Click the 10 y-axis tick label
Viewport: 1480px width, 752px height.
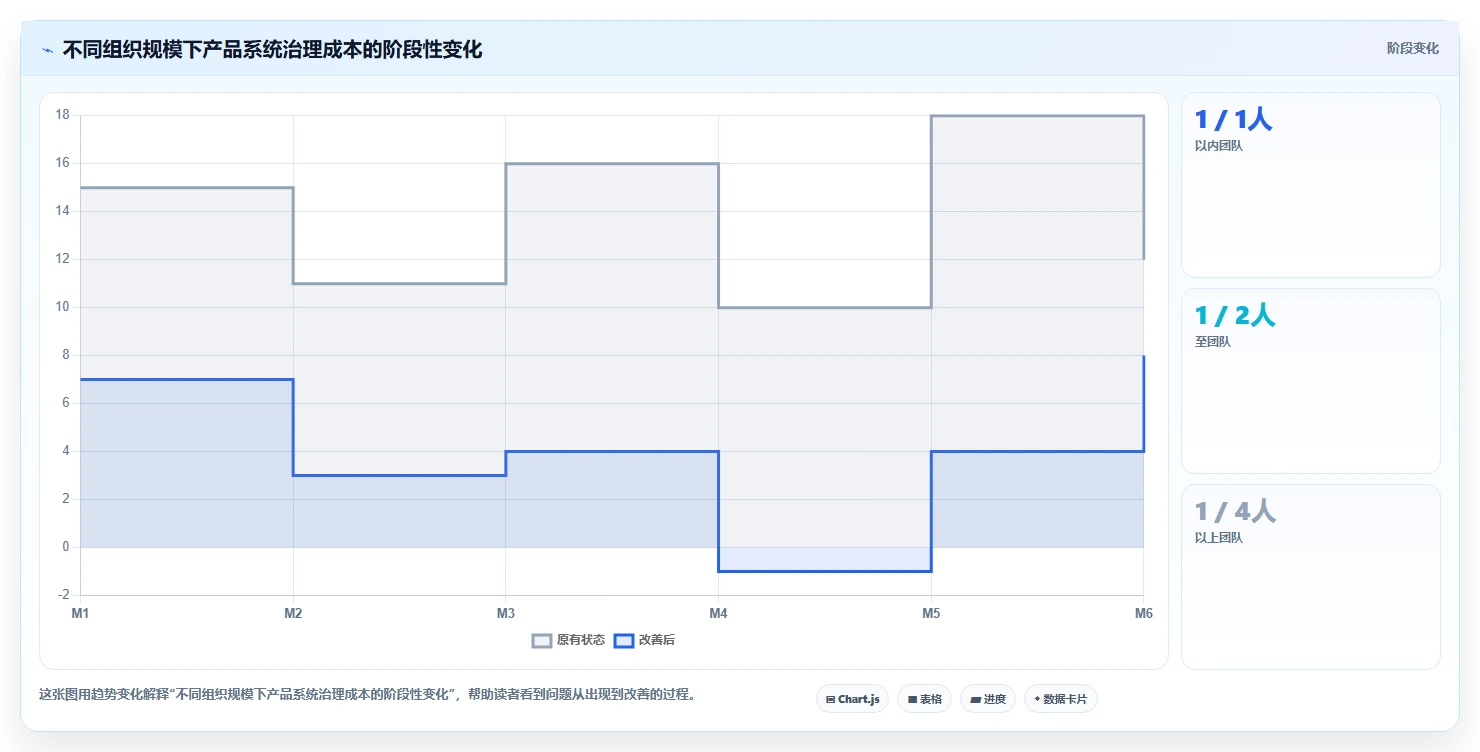click(x=62, y=307)
